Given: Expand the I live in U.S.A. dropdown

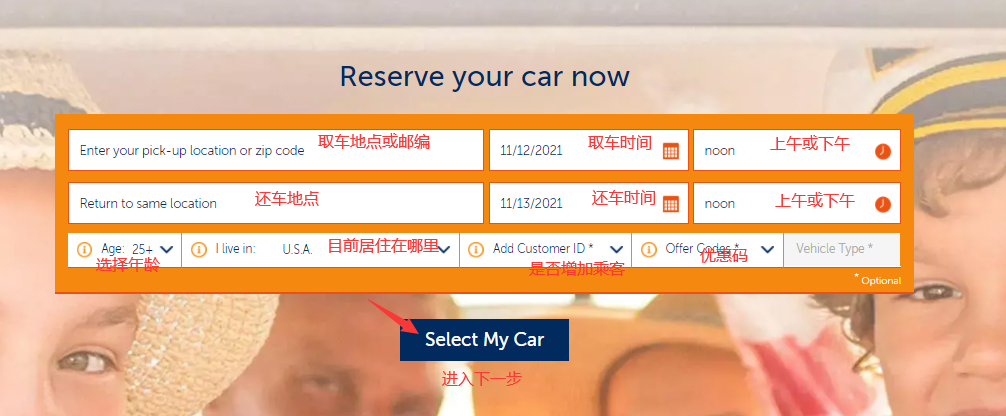Looking at the screenshot, I should coord(321,249).
